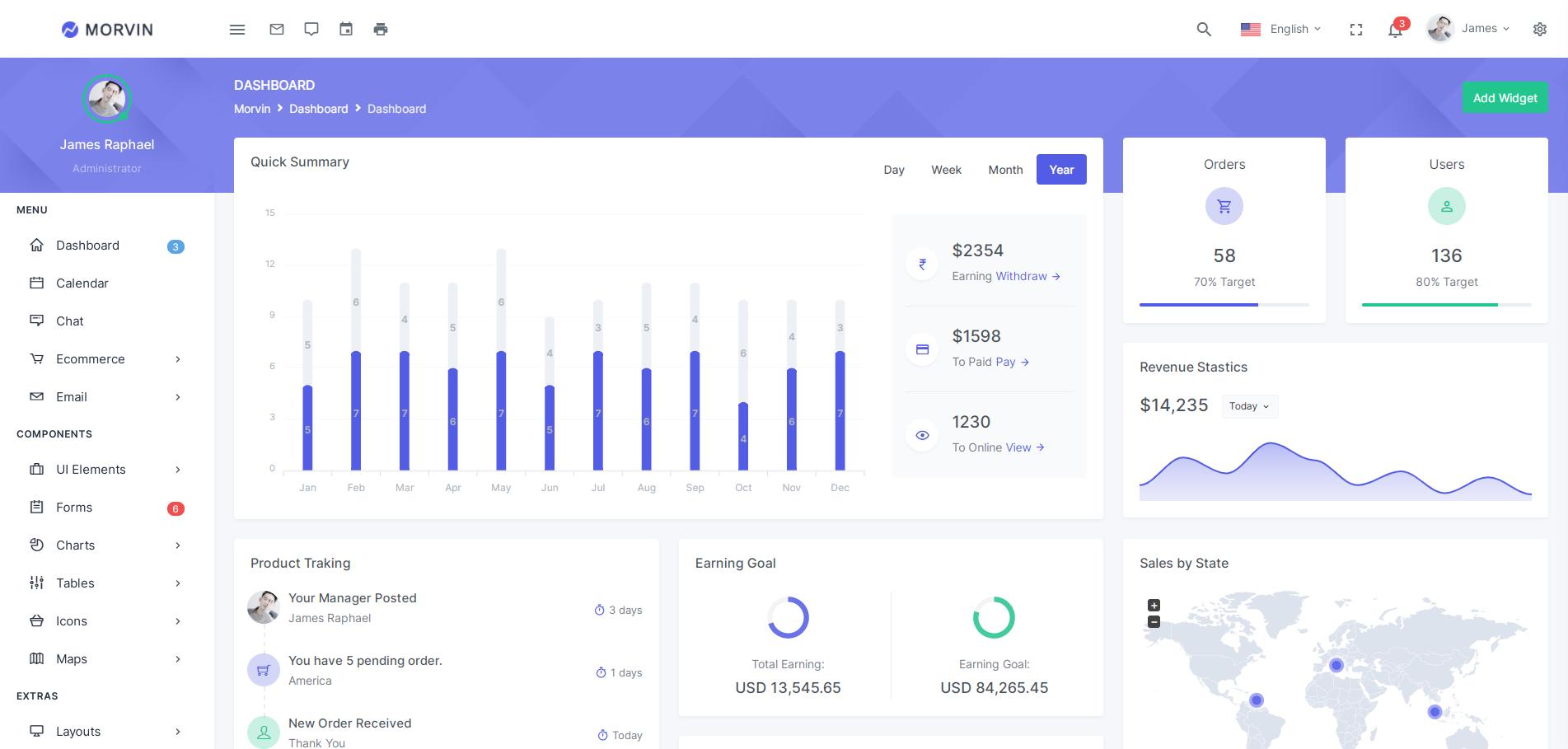Expand the Charts submenu chevron
This screenshot has height=749, width=1568.
(178, 545)
